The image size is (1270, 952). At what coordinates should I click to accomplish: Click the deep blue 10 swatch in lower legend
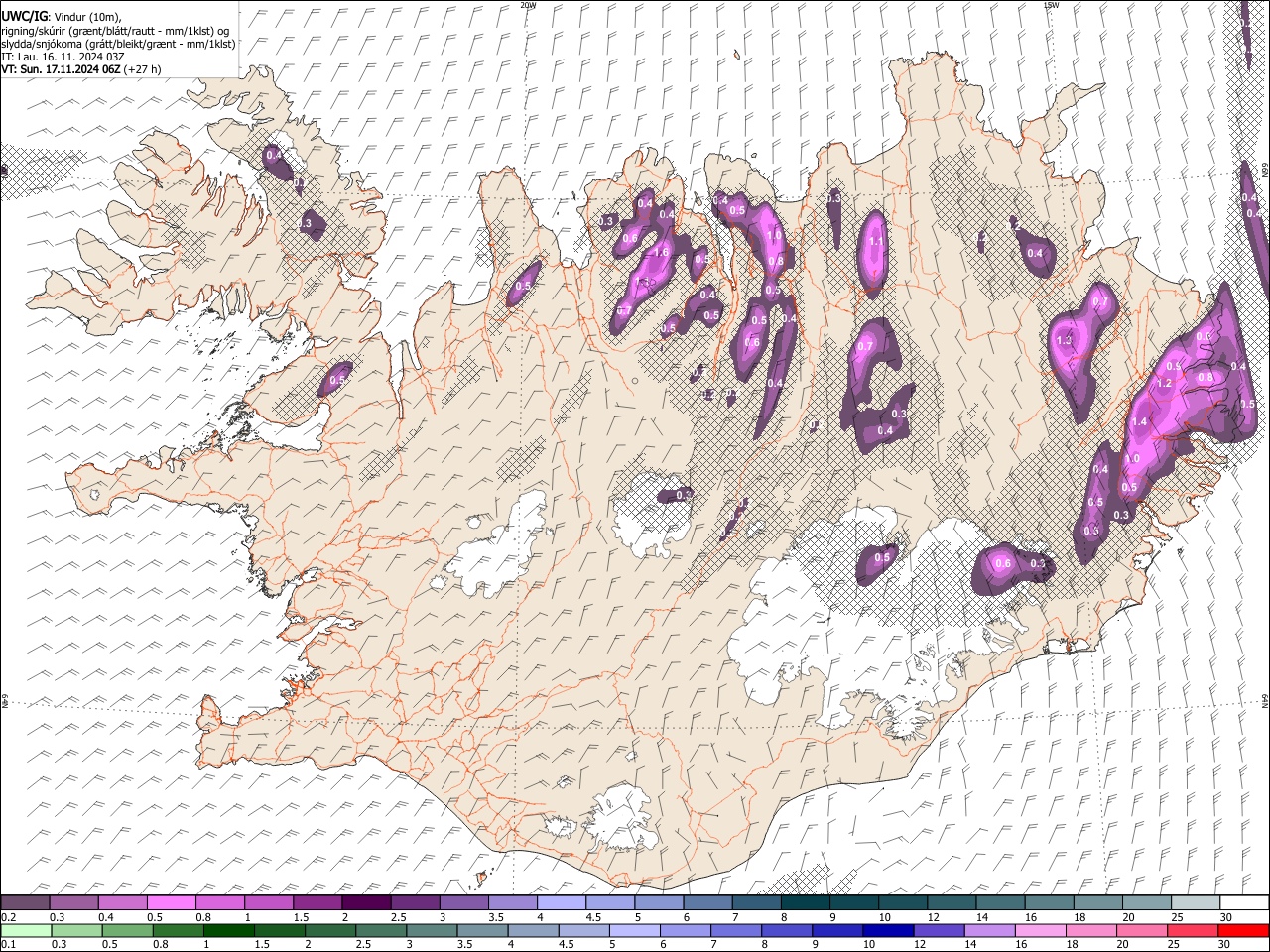(x=888, y=931)
